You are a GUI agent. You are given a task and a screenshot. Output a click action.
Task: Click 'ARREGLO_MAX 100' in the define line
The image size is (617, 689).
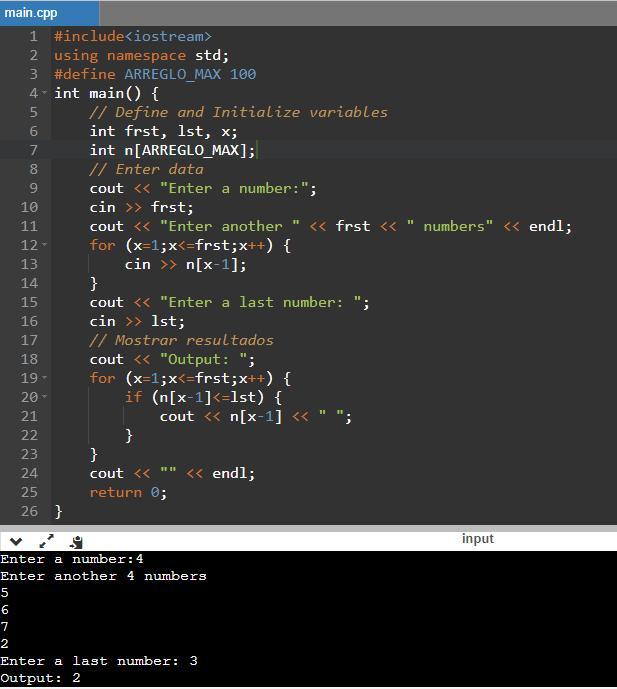pos(190,74)
